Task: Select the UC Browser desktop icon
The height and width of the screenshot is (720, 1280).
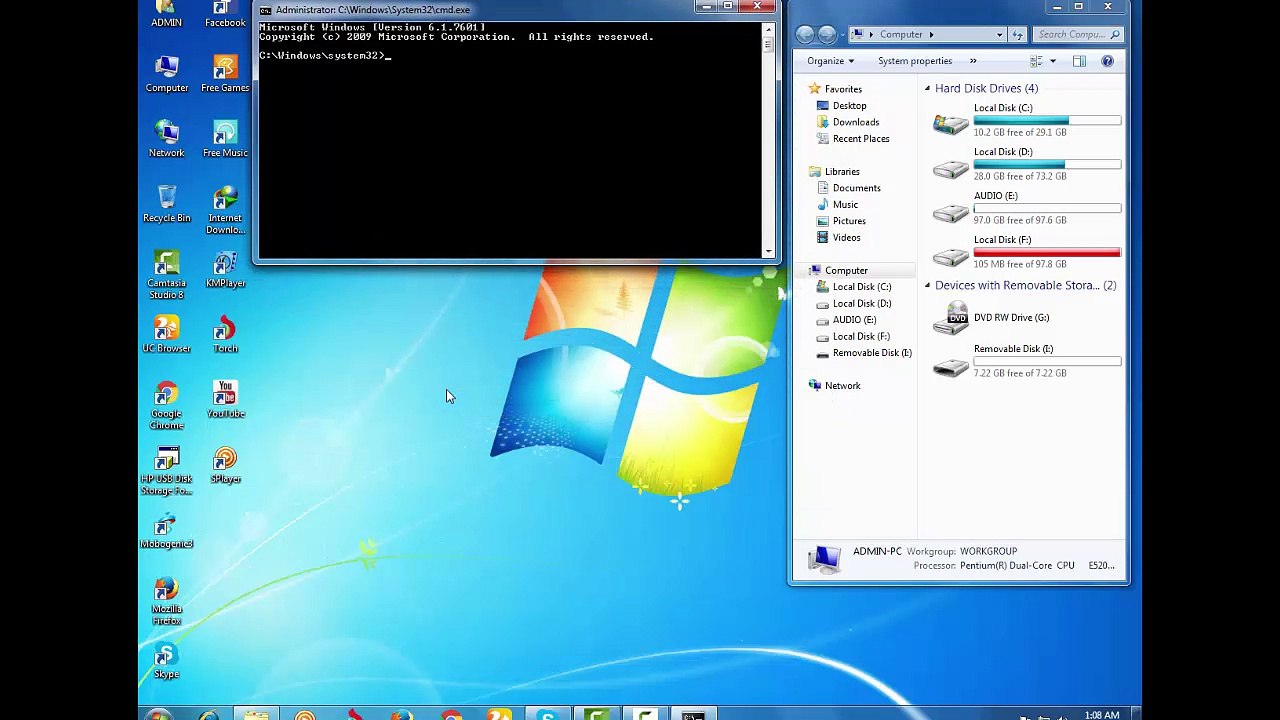Action: point(167,334)
